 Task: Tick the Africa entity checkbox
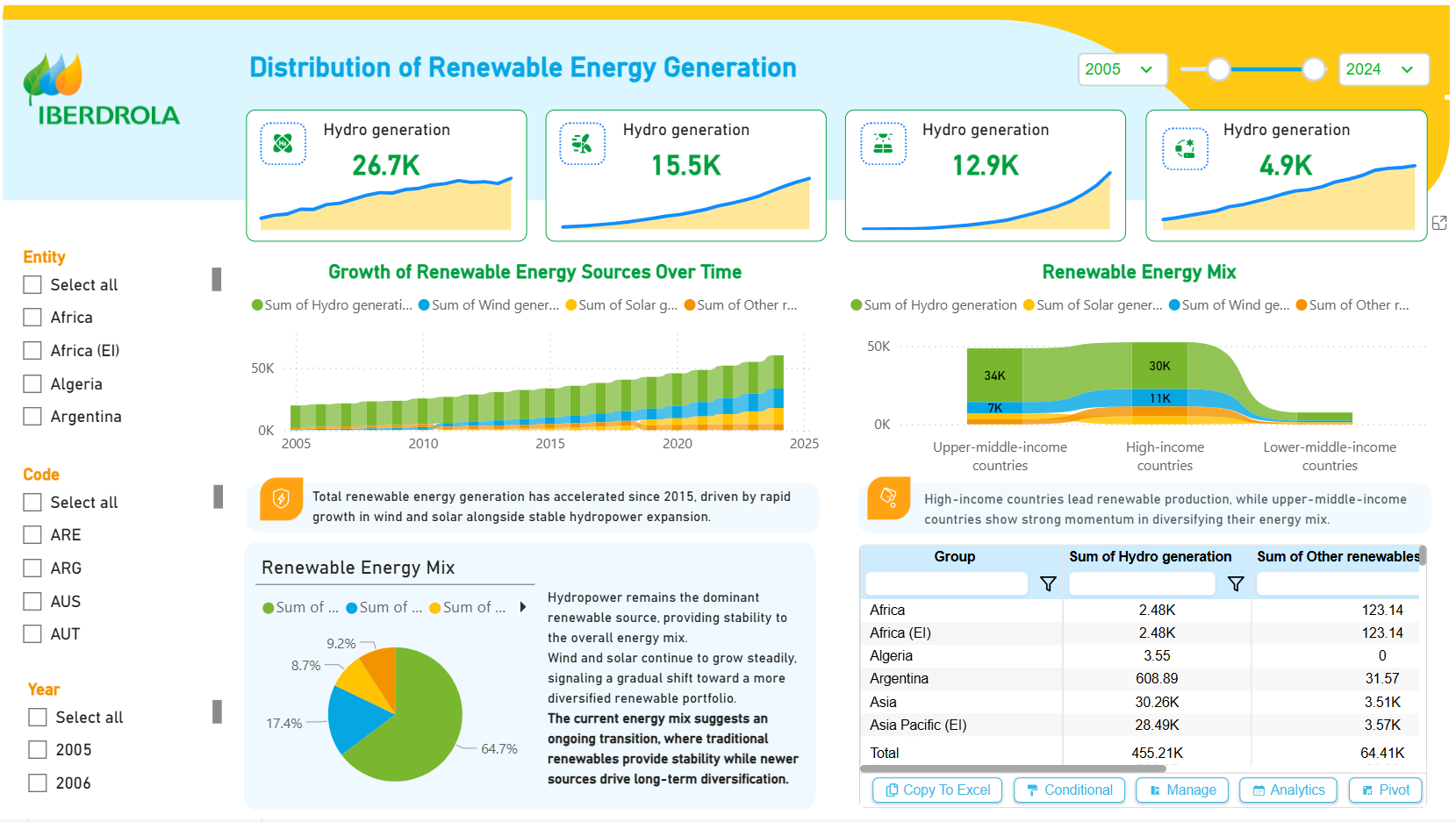[32, 318]
